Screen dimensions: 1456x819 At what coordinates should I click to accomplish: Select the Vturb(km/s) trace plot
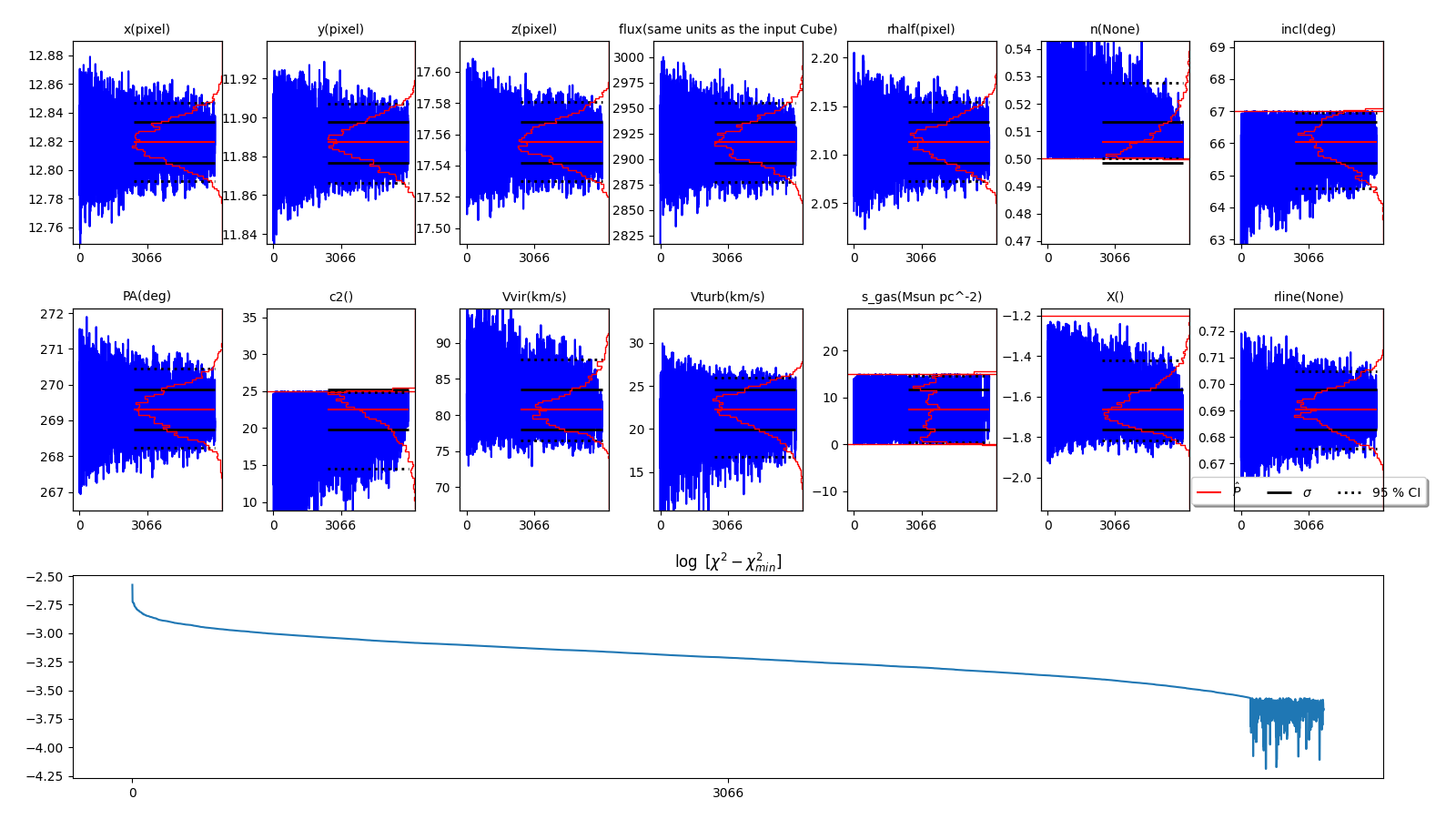point(727,409)
